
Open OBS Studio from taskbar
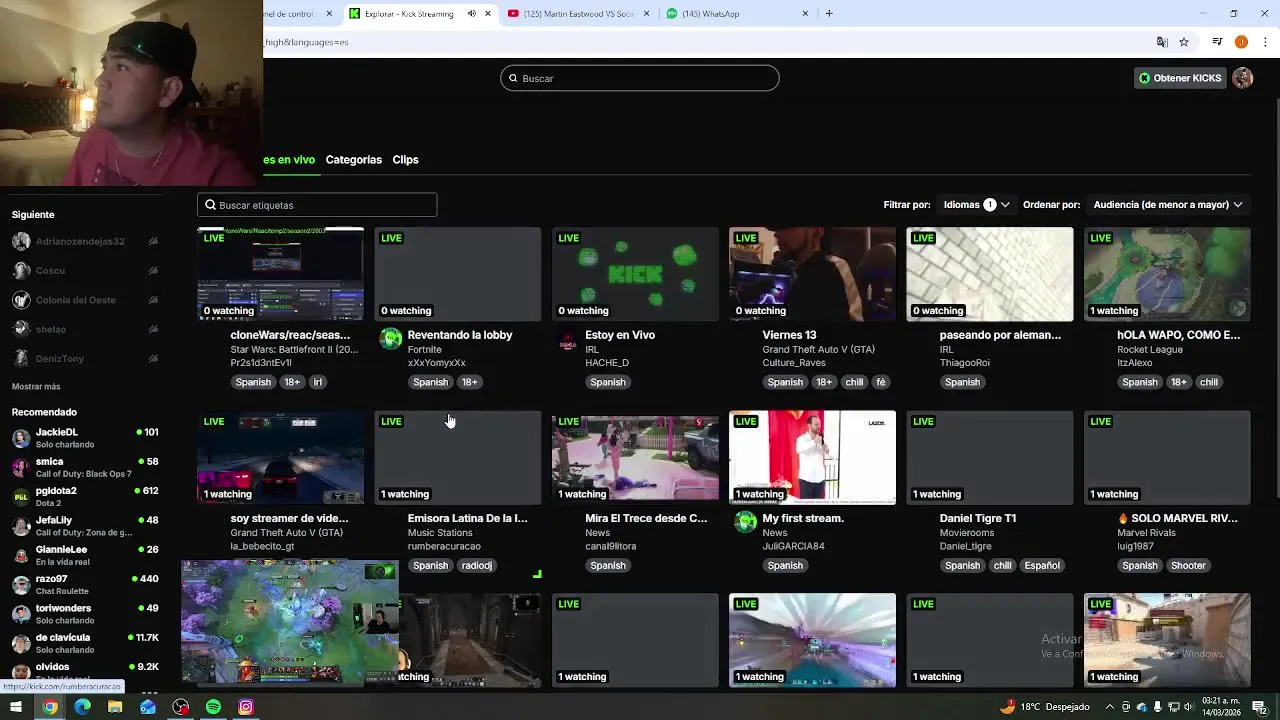tap(181, 707)
